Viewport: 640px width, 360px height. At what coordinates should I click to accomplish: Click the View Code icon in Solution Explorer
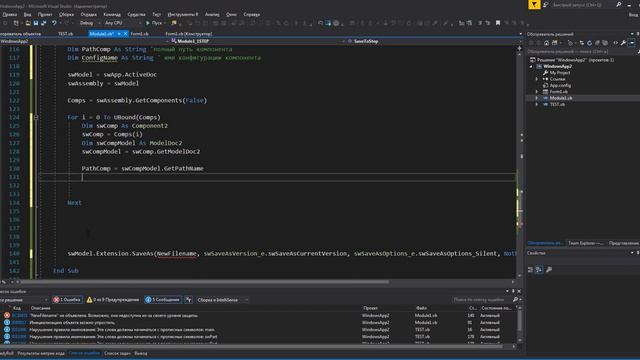pos(616,43)
